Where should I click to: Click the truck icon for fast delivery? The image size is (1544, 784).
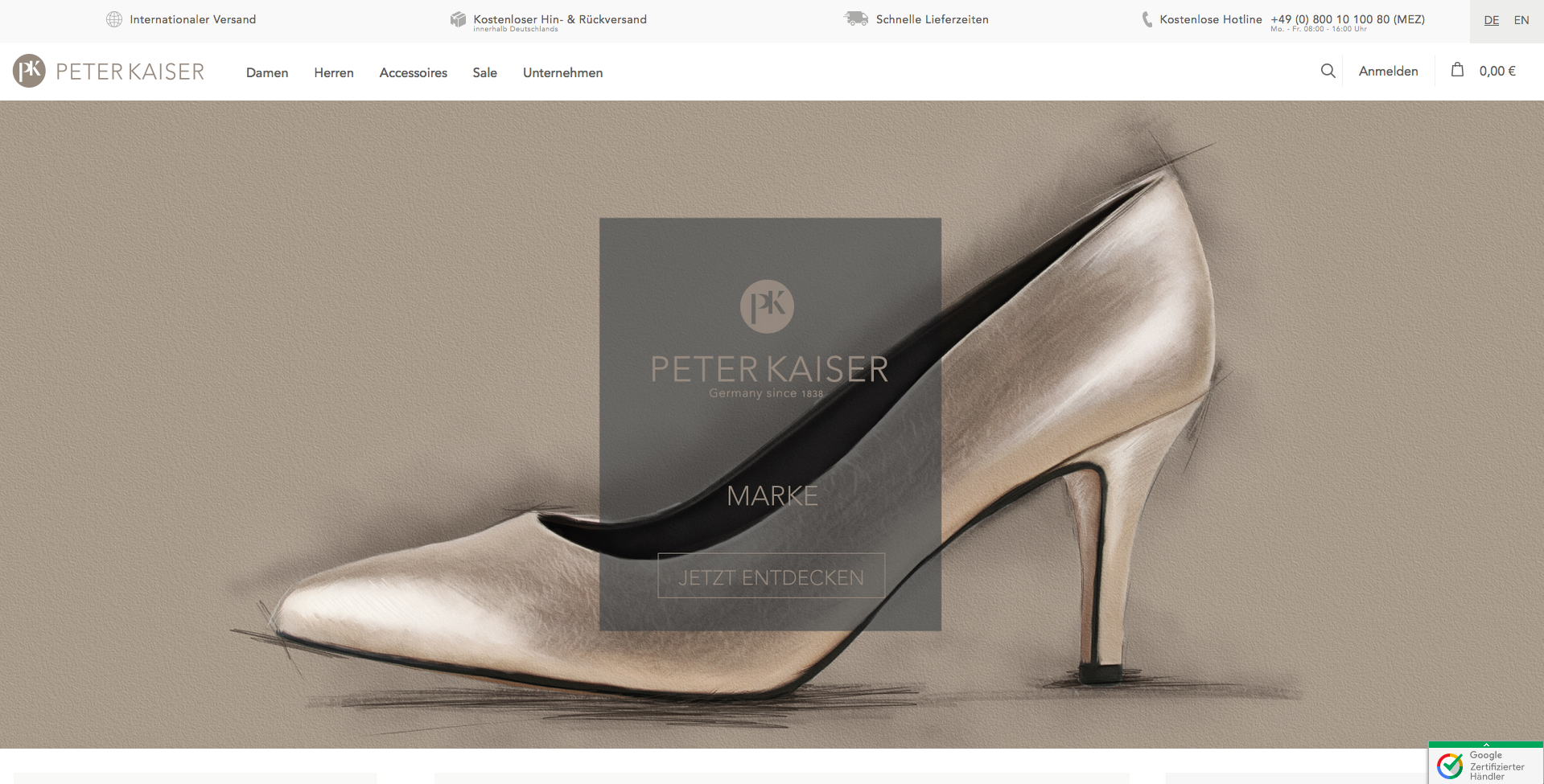(856, 18)
